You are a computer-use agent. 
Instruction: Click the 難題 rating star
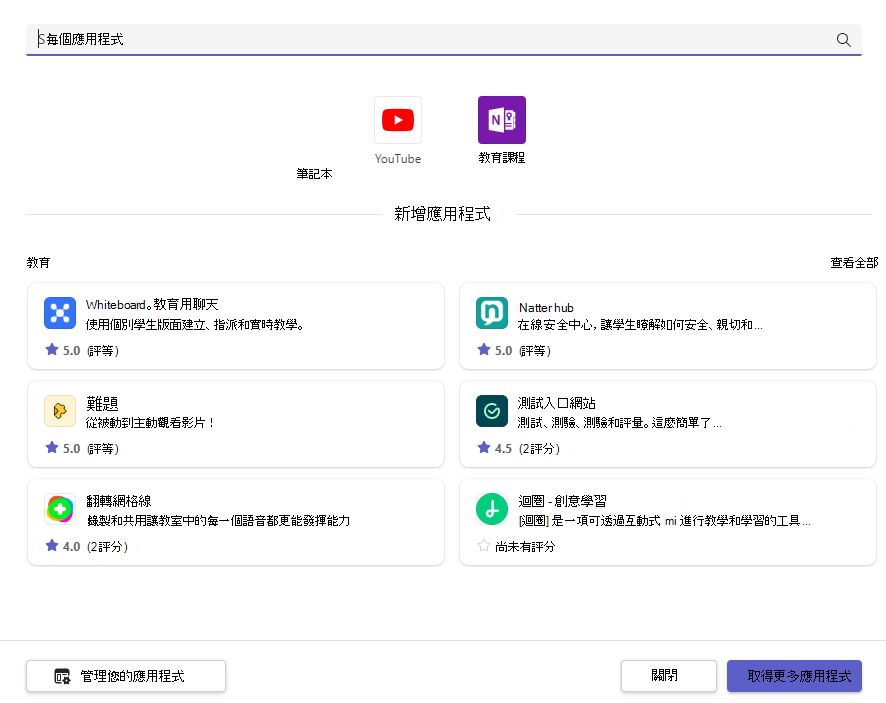click(x=52, y=448)
